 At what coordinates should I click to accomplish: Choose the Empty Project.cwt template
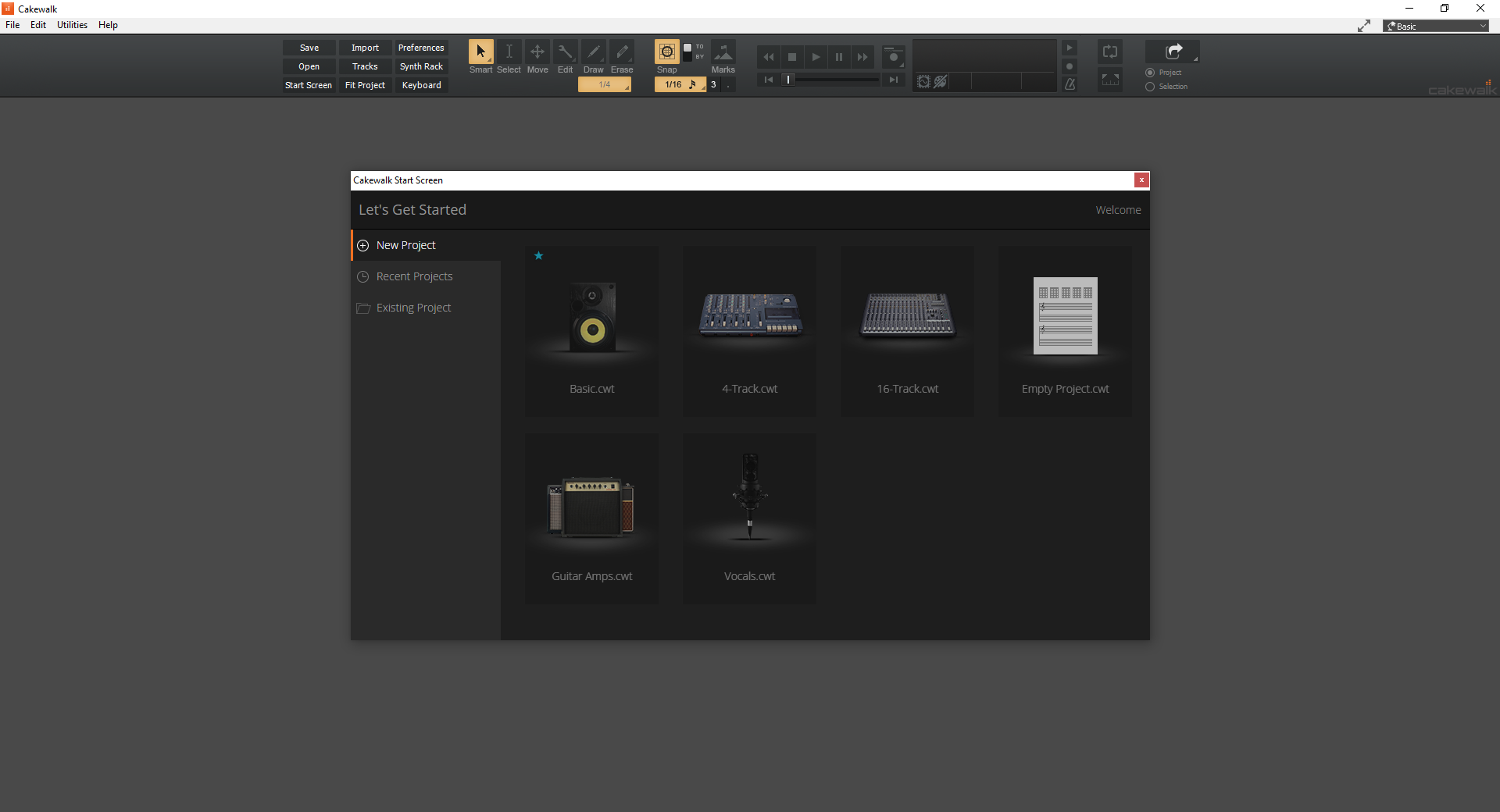point(1065,331)
